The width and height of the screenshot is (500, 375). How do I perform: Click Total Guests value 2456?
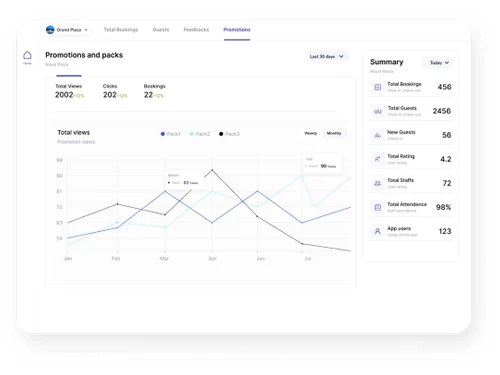[x=442, y=111]
